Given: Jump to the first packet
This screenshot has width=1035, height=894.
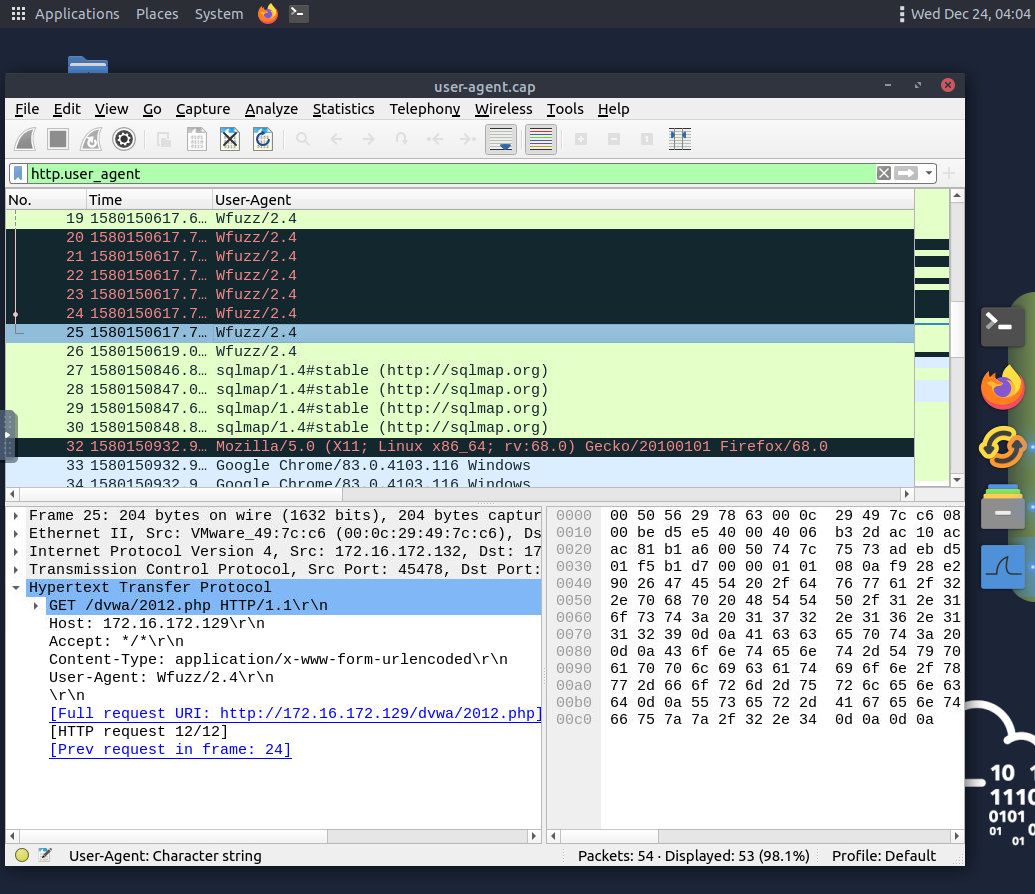Looking at the screenshot, I should click(x=435, y=139).
